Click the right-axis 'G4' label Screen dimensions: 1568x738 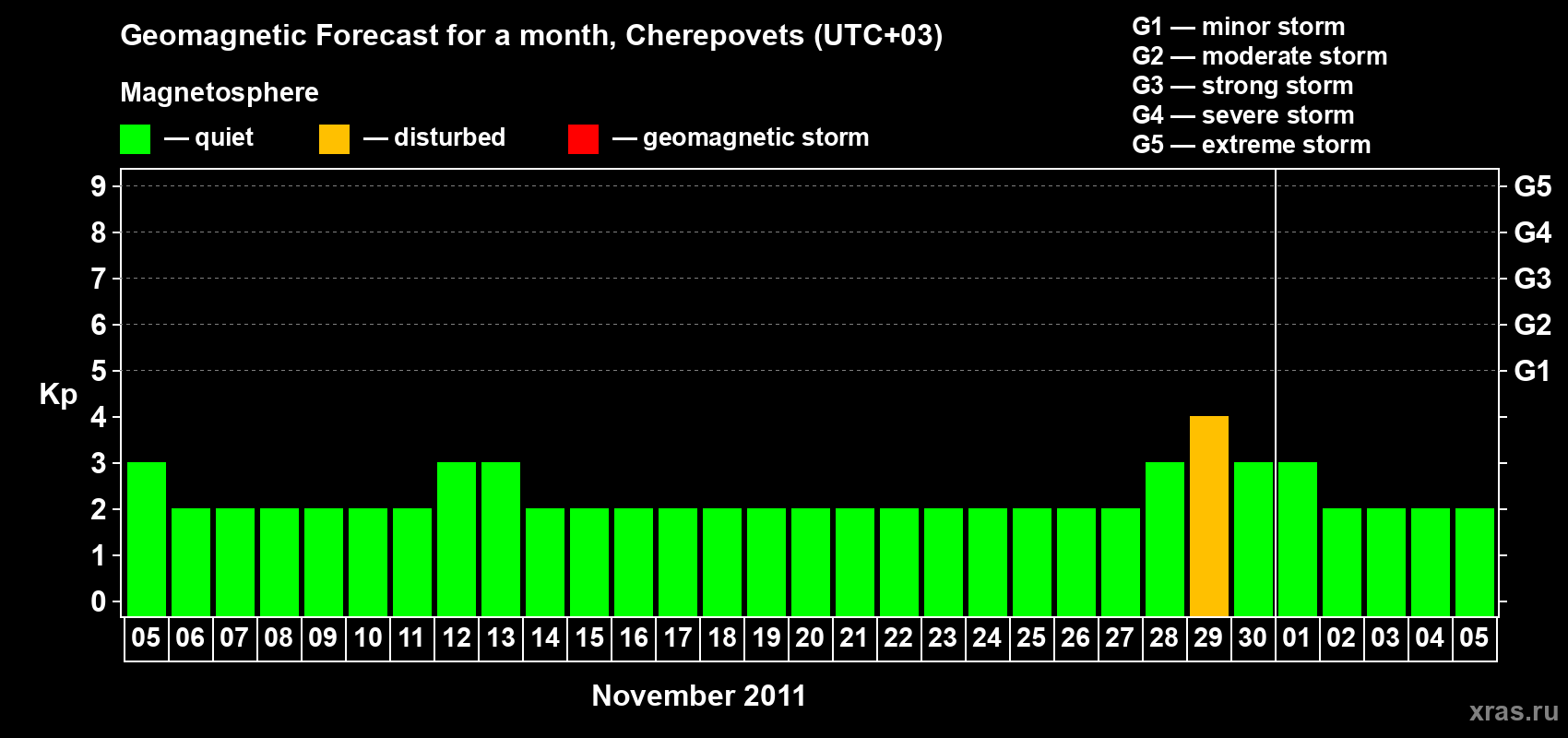pyautogui.click(x=1532, y=232)
